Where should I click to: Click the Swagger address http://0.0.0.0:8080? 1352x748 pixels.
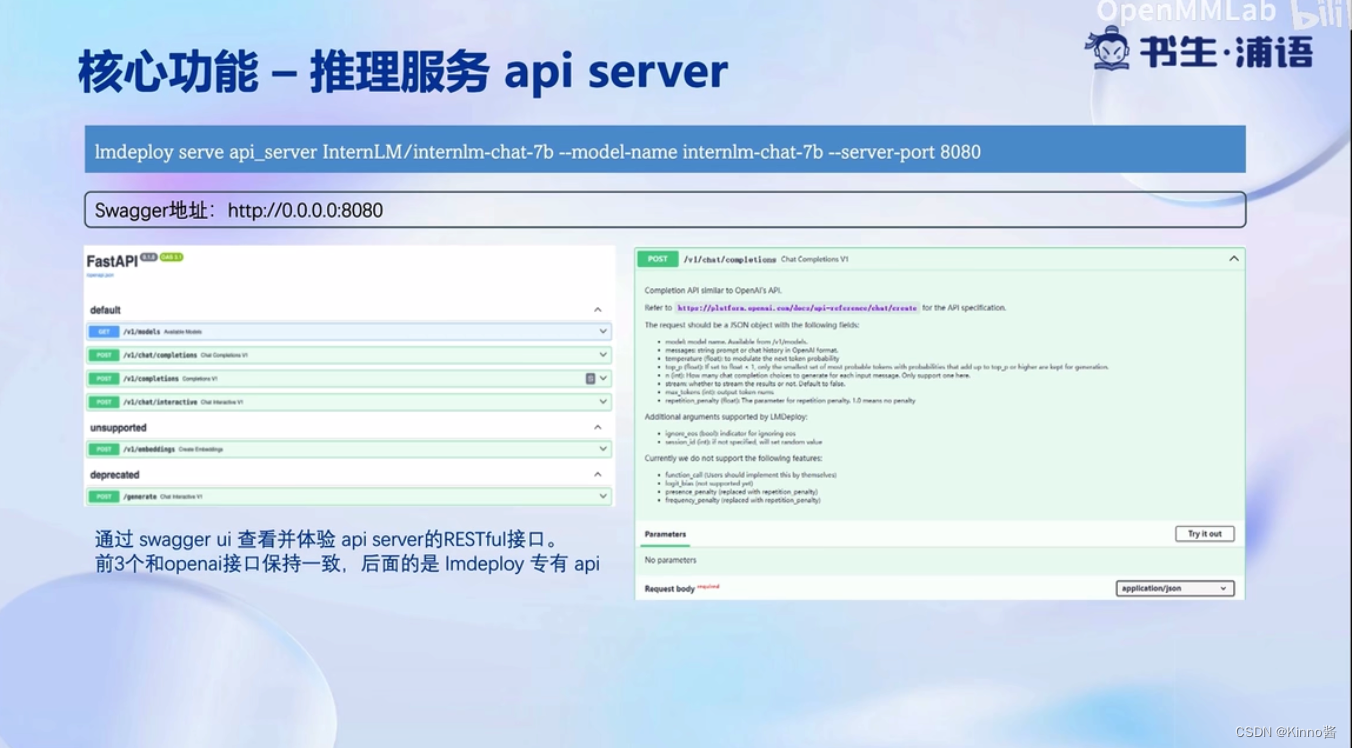click(305, 210)
